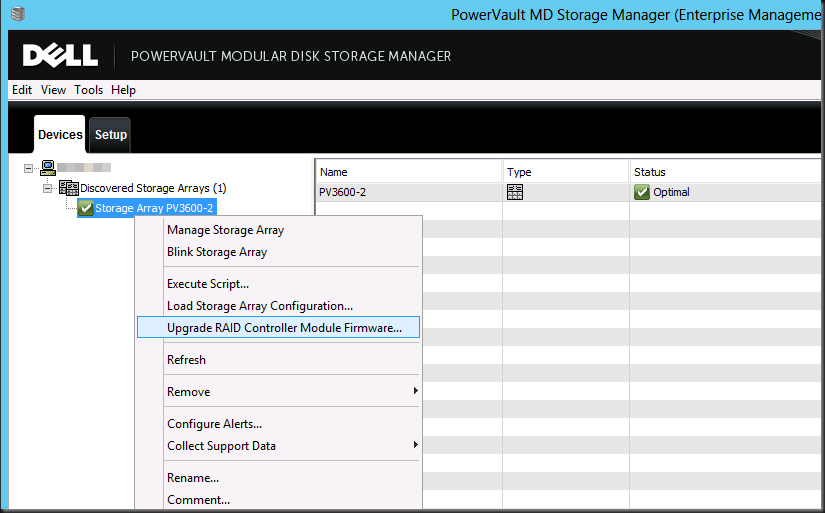825x513 pixels.
Task: Click Refresh in the context menu
Action: coord(278,360)
